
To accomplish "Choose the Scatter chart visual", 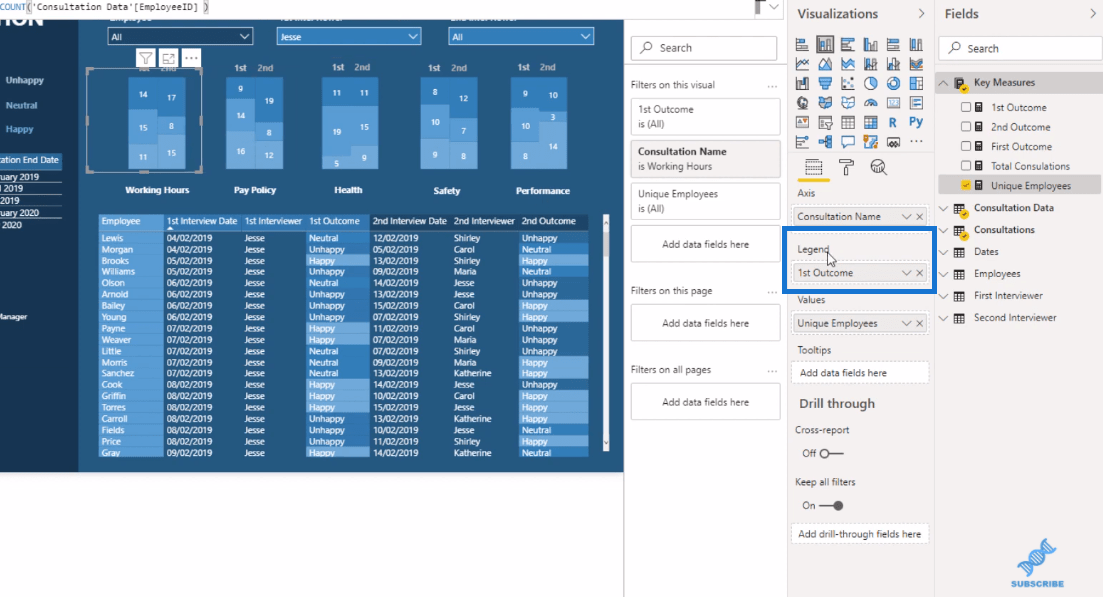I will 848,84.
